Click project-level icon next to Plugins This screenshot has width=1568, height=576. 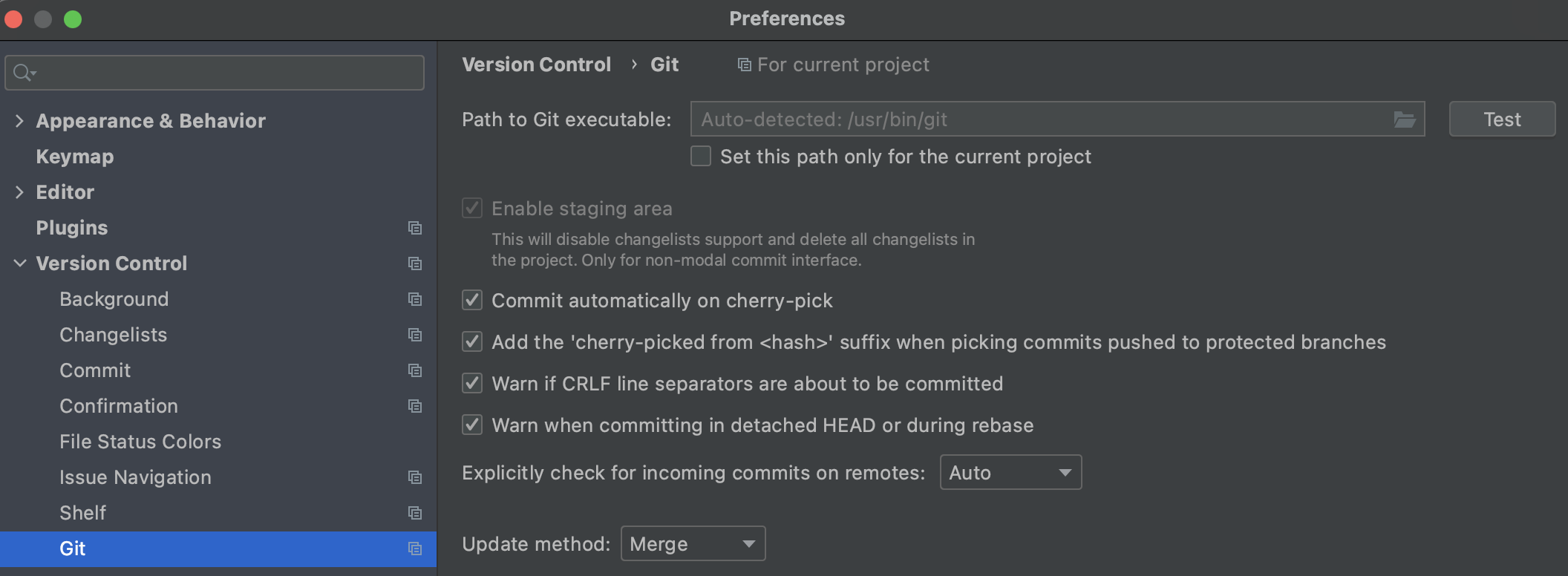pyautogui.click(x=415, y=228)
